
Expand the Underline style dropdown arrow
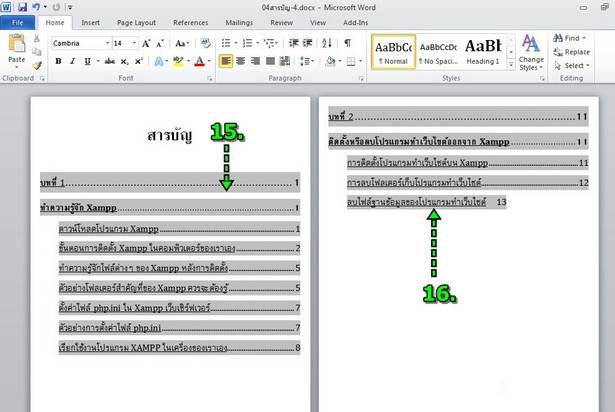98,61
